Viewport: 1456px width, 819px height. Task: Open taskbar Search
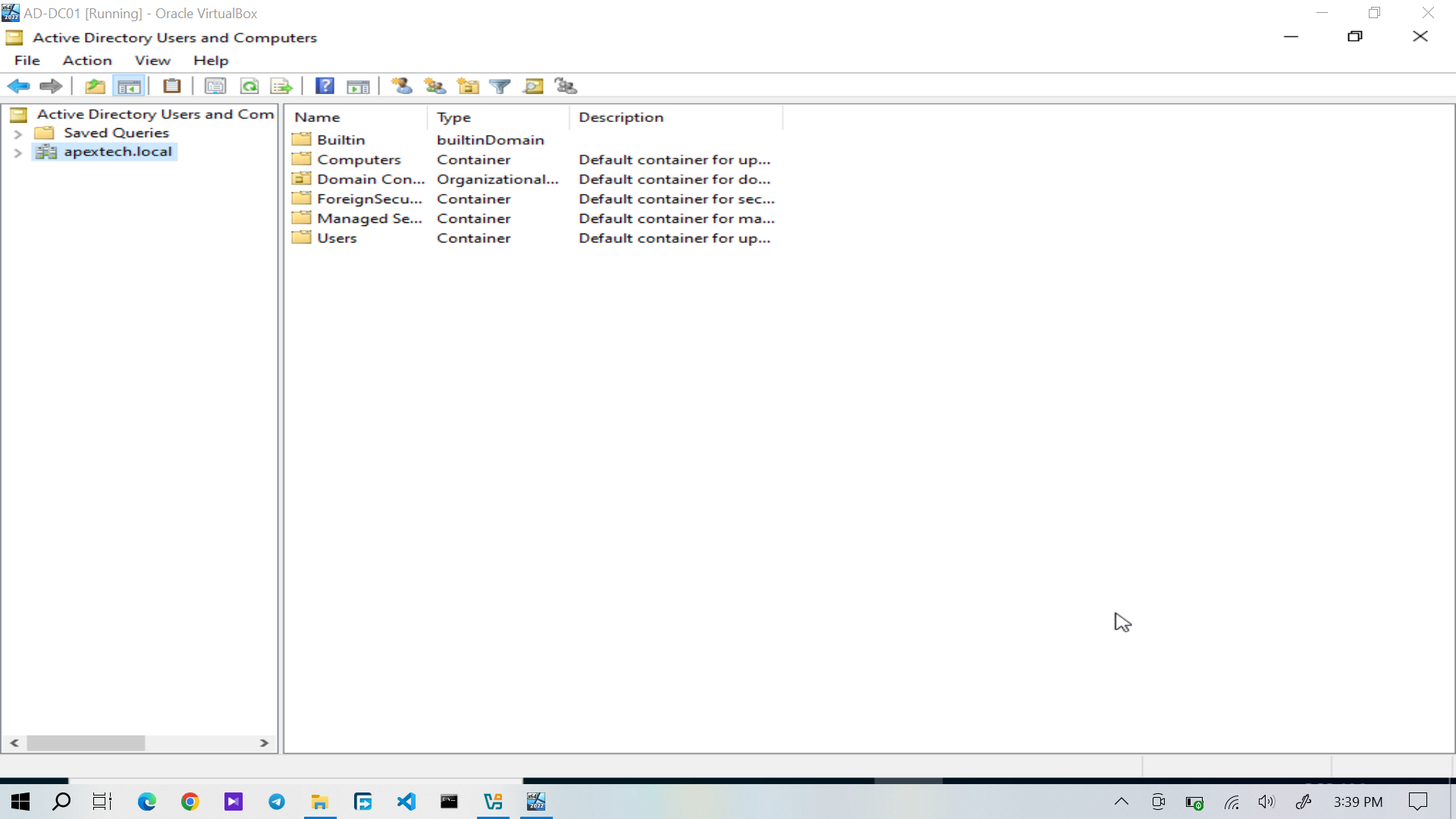click(x=61, y=802)
